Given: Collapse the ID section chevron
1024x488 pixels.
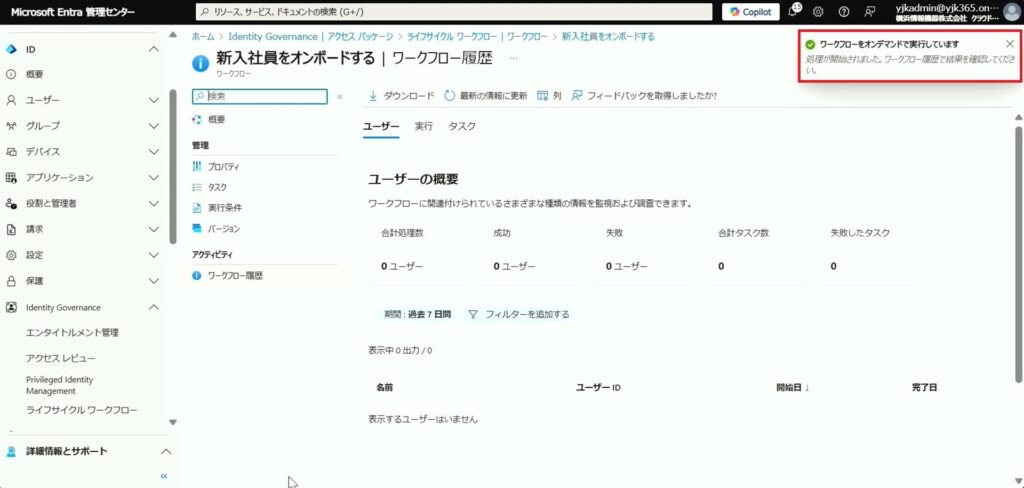Looking at the screenshot, I should 153,49.
